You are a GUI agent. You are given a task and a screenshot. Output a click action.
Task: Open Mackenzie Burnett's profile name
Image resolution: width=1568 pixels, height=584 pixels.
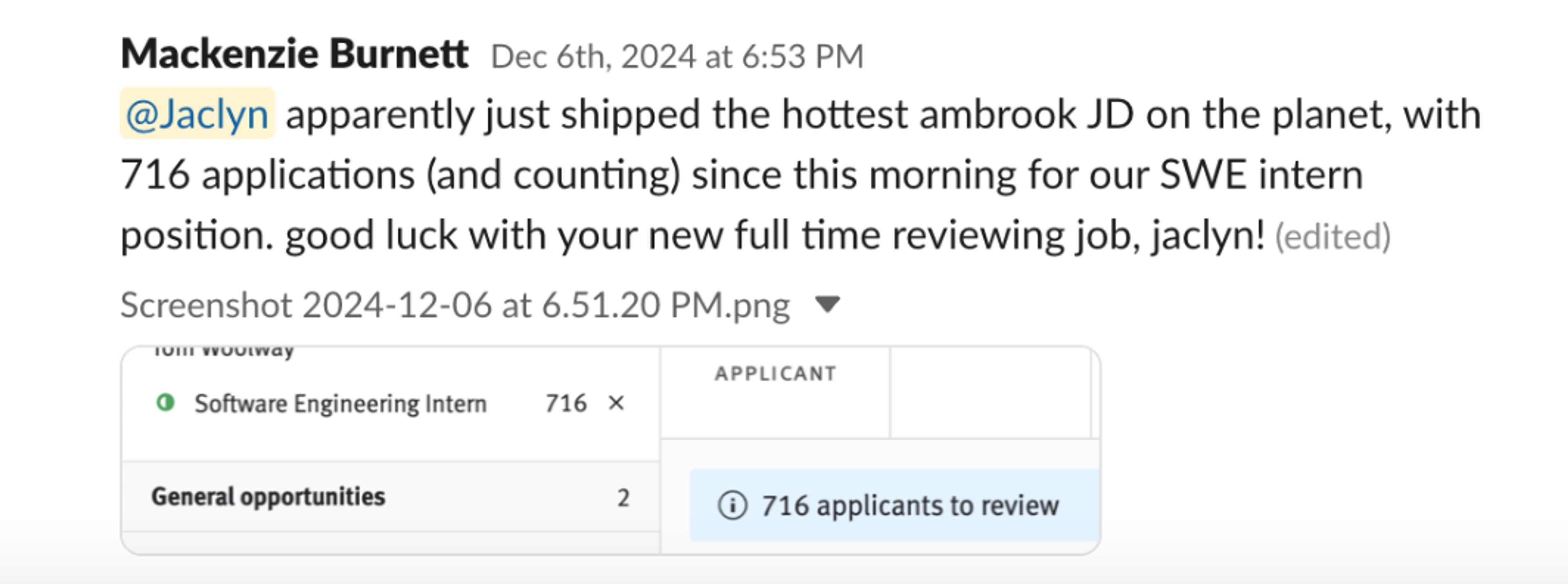click(x=294, y=54)
